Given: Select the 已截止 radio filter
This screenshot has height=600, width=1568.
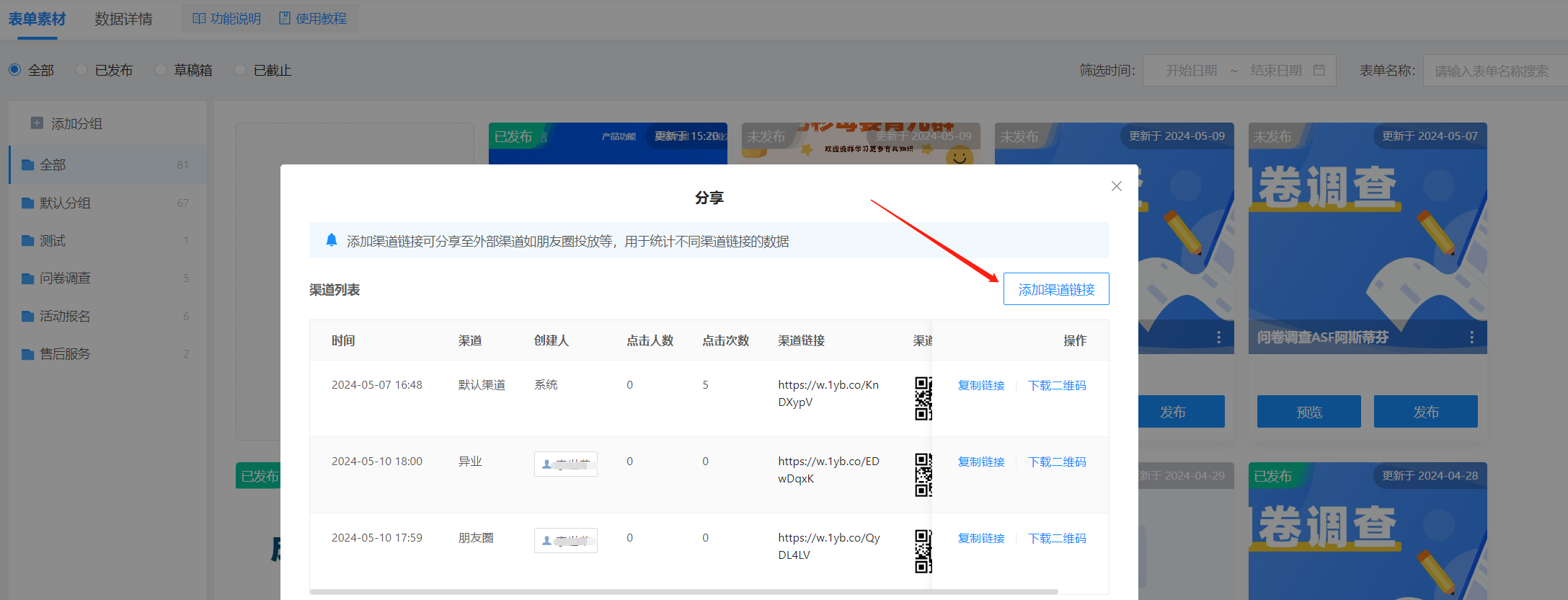Looking at the screenshot, I should tap(240, 70).
